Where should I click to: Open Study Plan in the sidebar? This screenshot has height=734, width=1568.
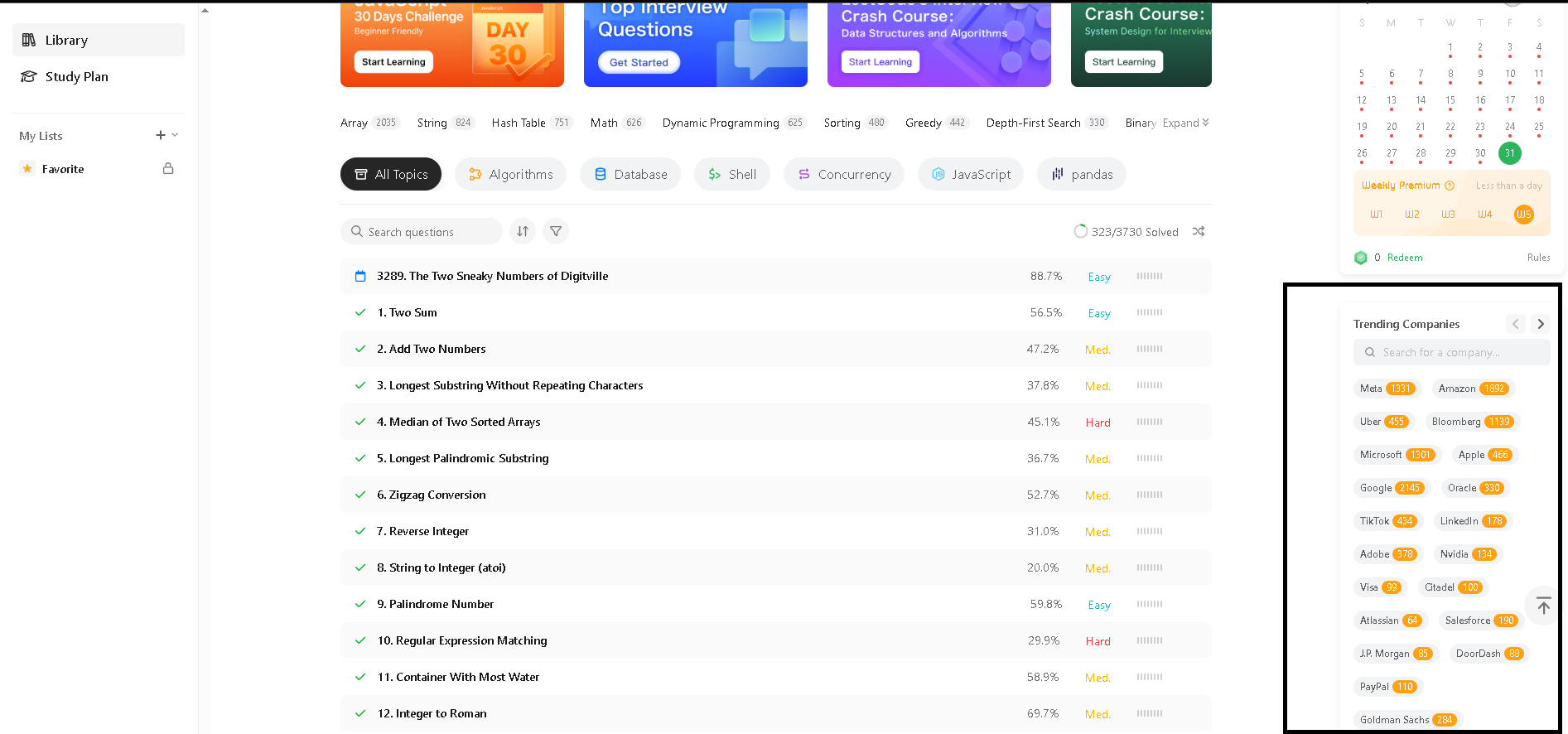tap(77, 76)
